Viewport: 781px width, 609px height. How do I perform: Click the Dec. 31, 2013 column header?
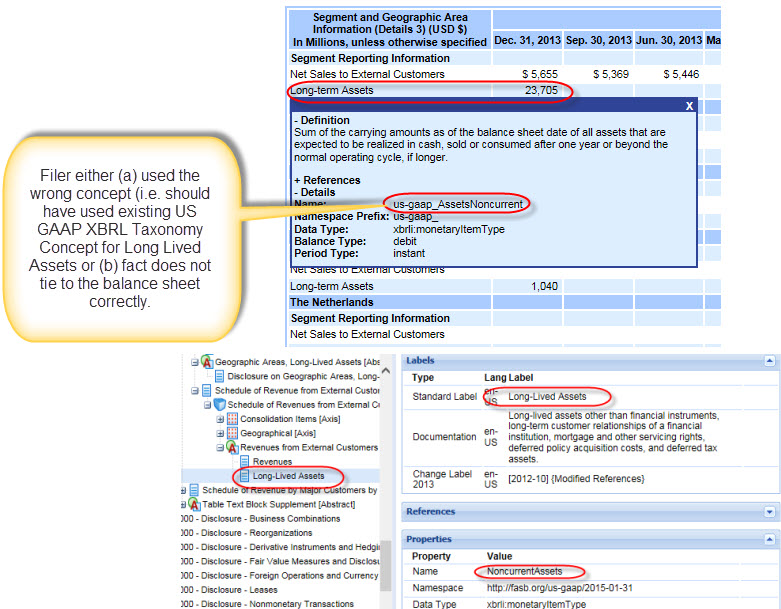tap(527, 40)
